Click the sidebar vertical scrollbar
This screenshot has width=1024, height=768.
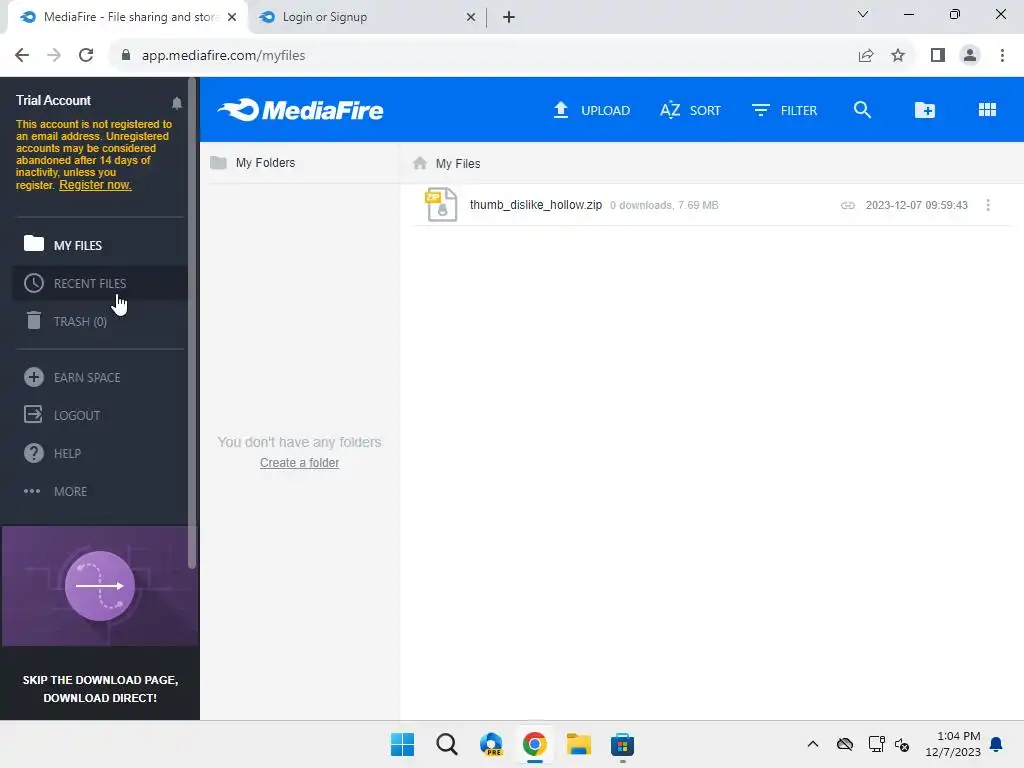192,323
